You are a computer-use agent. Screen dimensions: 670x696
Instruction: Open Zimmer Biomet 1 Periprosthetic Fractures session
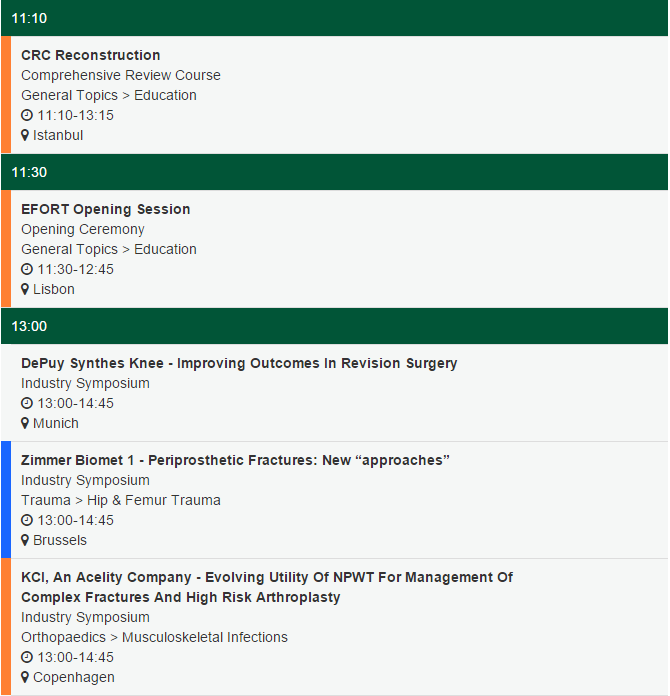point(235,460)
